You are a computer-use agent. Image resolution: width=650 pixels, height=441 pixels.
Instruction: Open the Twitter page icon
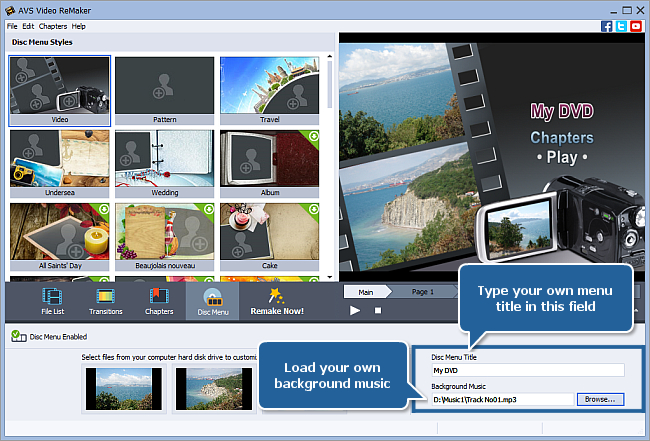tap(621, 26)
